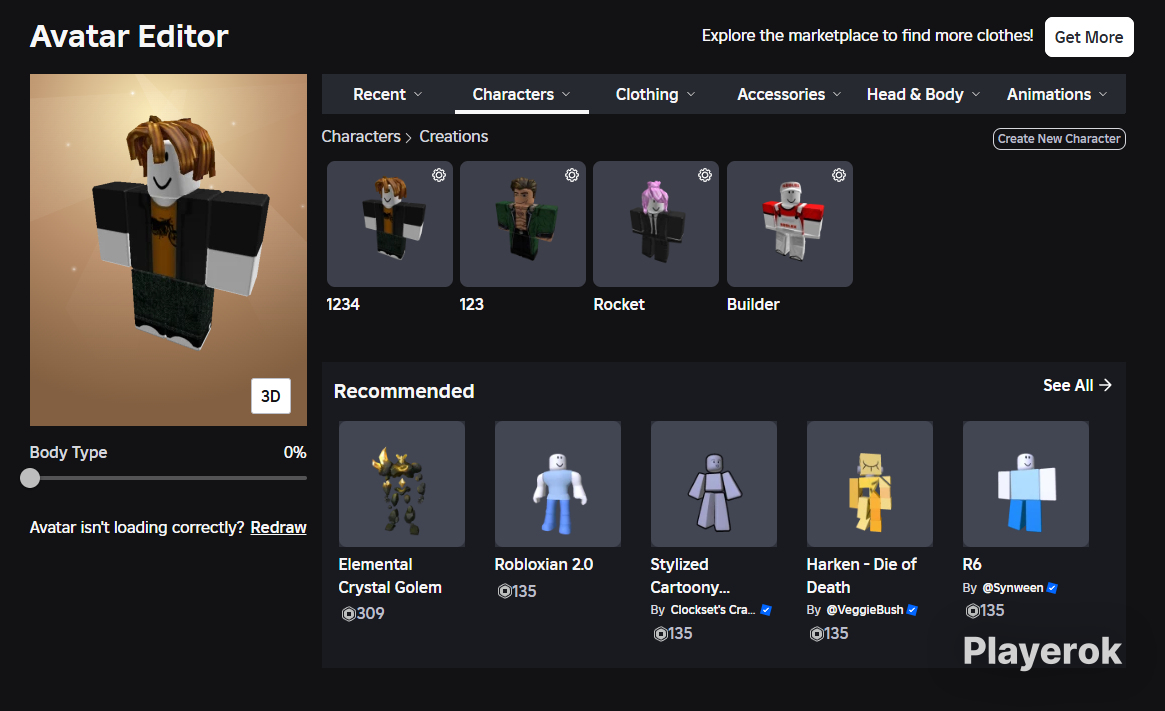Click Robux icon under R6 bundle
1165x711 pixels.
point(972,611)
